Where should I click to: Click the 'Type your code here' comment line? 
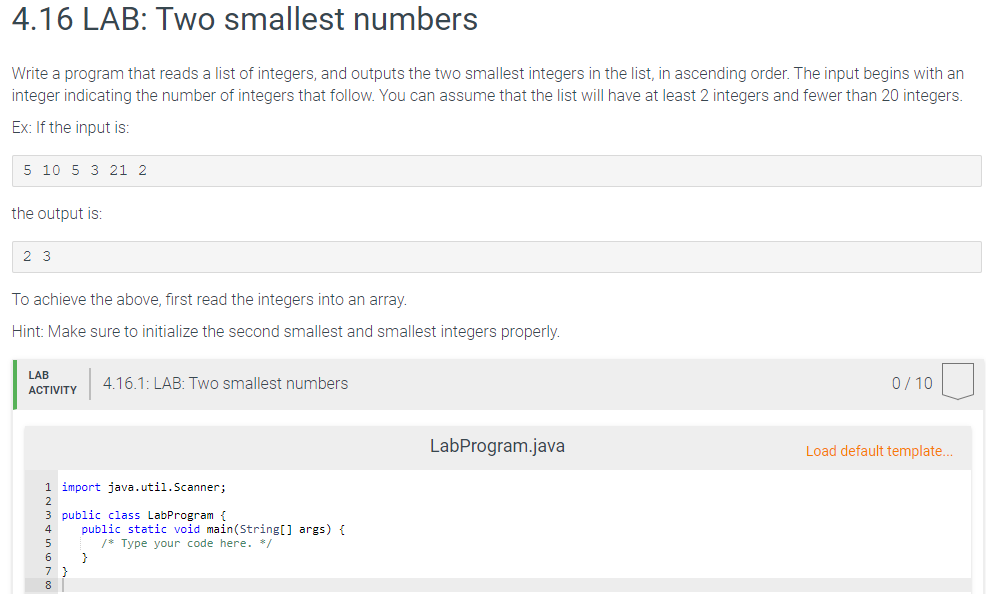click(186, 543)
